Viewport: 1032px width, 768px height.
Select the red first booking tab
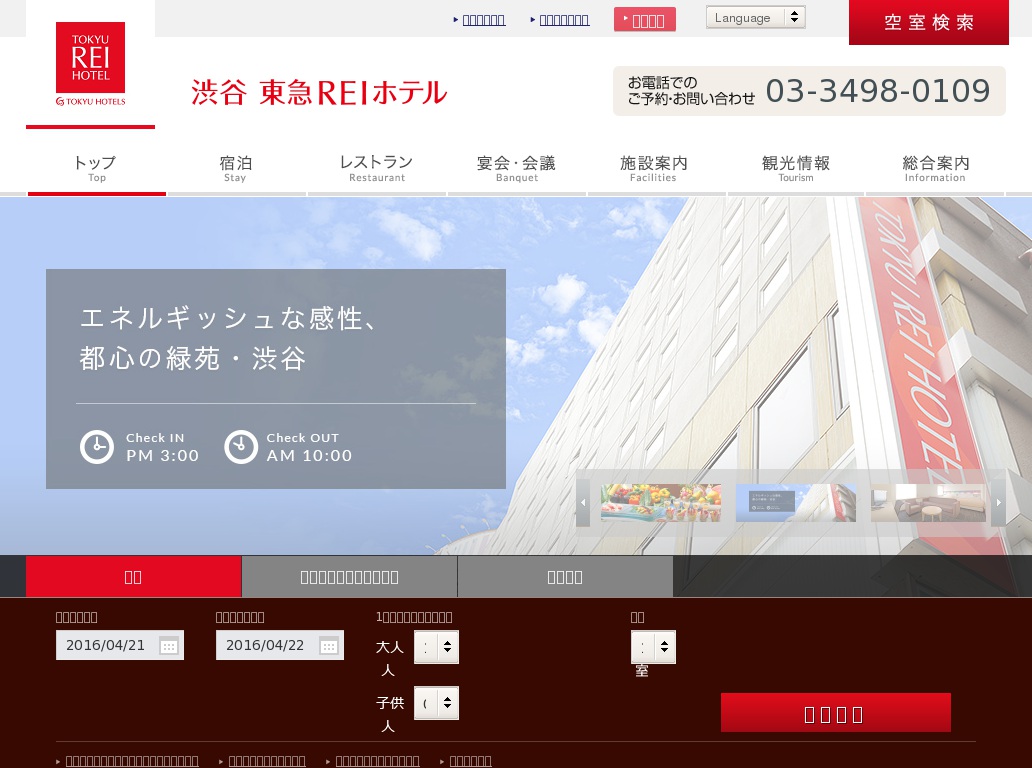[x=134, y=576]
